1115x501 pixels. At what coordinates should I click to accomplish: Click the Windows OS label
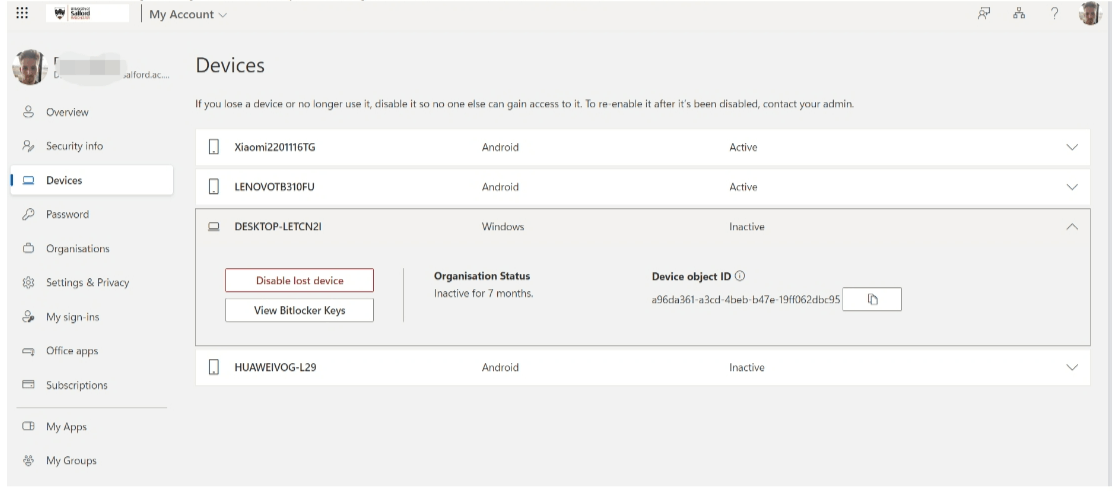[x=503, y=227]
